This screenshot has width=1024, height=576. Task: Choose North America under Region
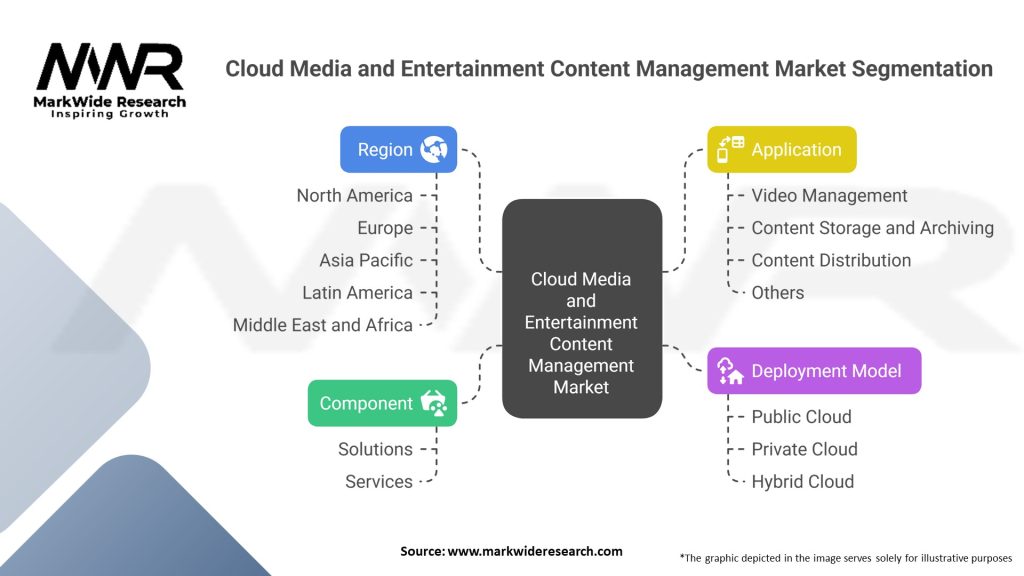[354, 196]
